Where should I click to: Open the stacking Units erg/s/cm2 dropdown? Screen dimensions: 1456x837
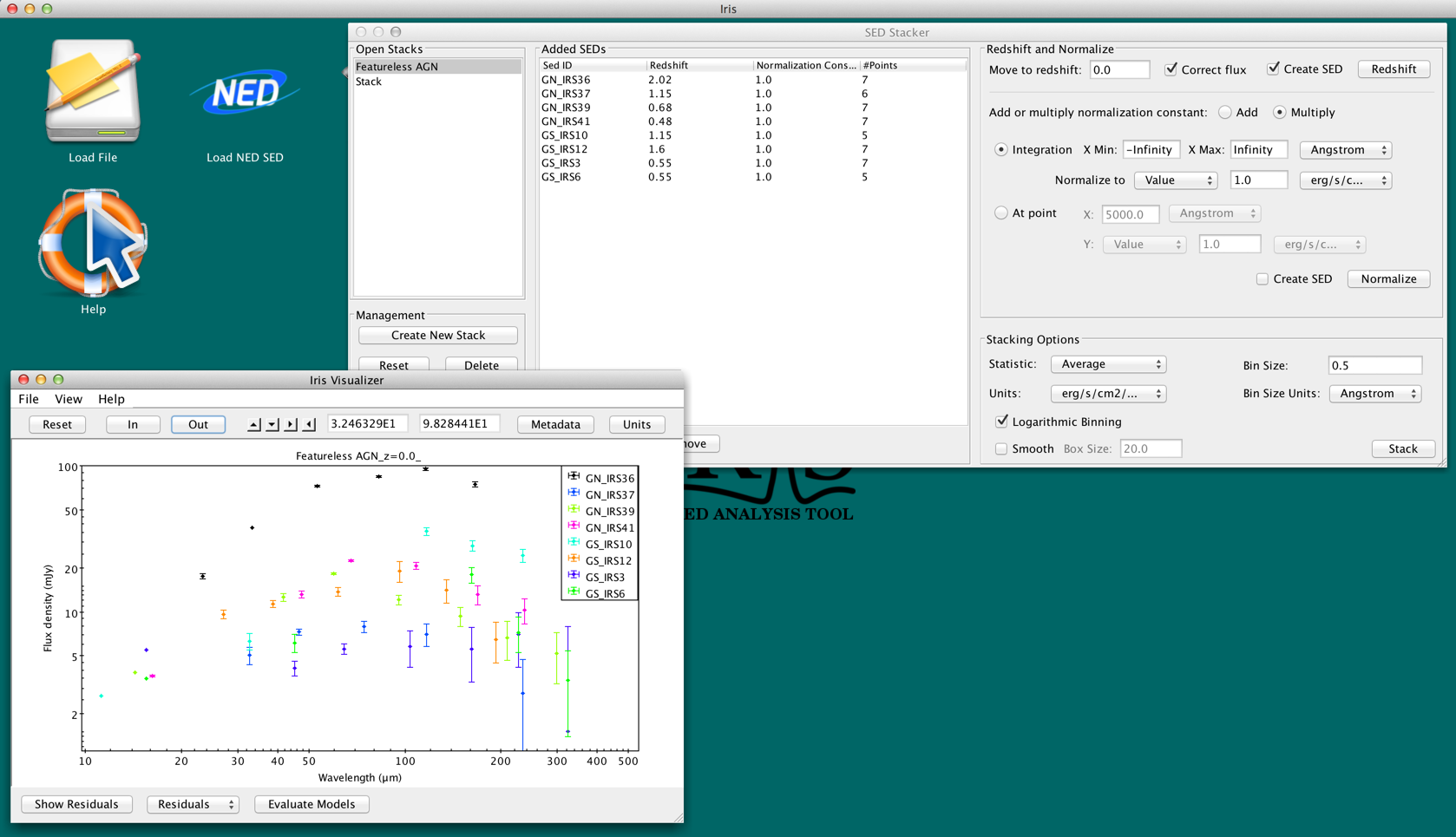1108,394
